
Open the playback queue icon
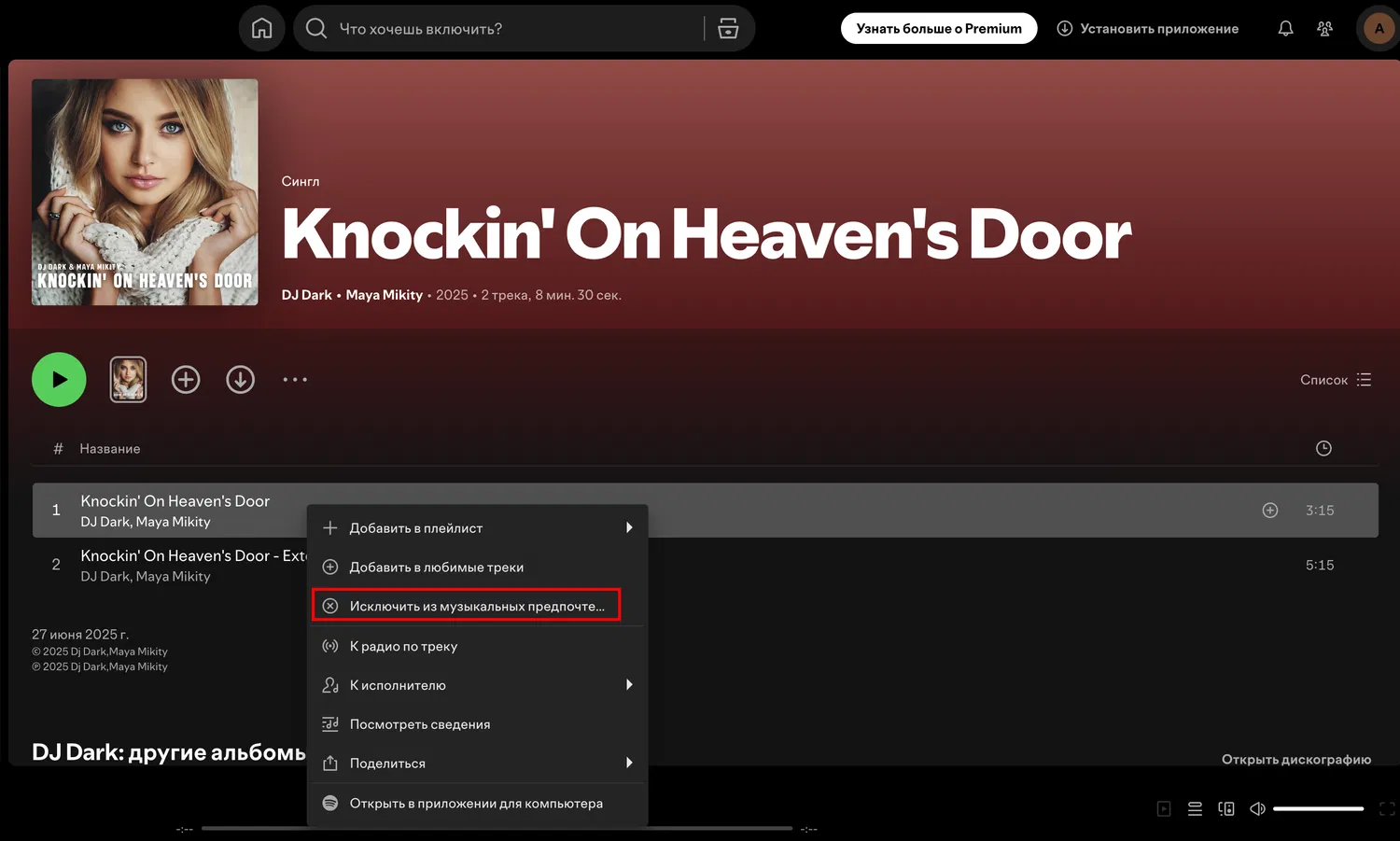click(x=1195, y=809)
